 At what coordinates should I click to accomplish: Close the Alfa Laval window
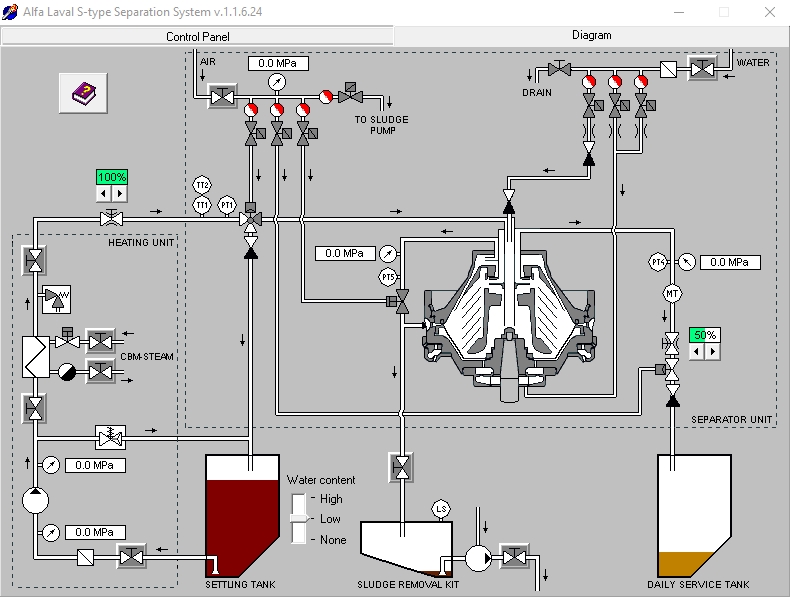(769, 12)
